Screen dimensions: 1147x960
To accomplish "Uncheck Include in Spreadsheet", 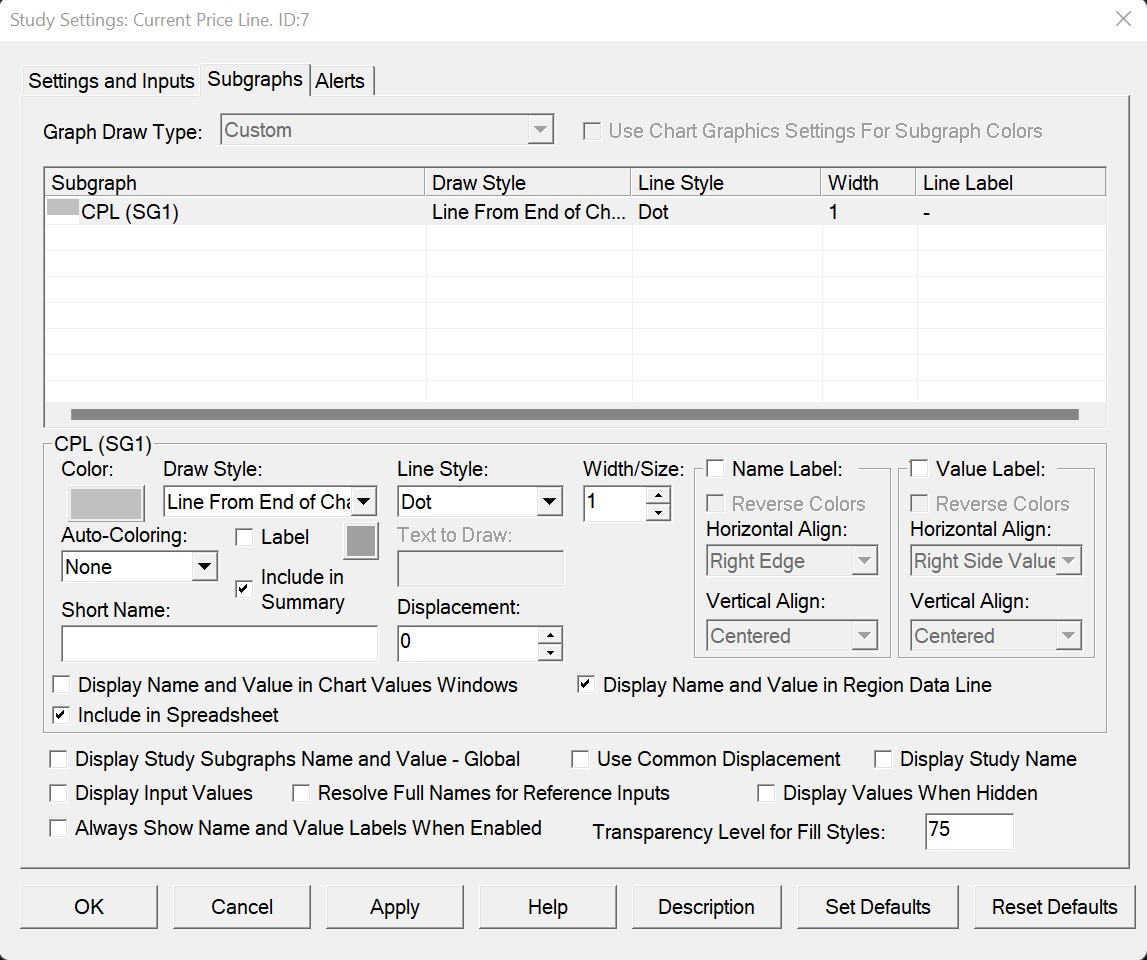I will click(x=61, y=715).
